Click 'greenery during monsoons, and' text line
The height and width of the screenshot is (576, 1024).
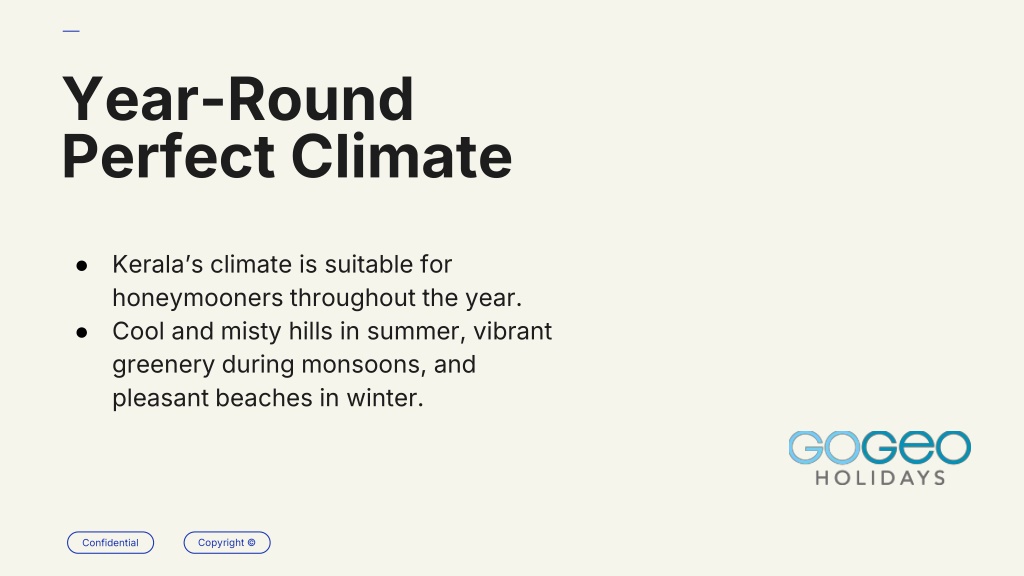(294, 364)
